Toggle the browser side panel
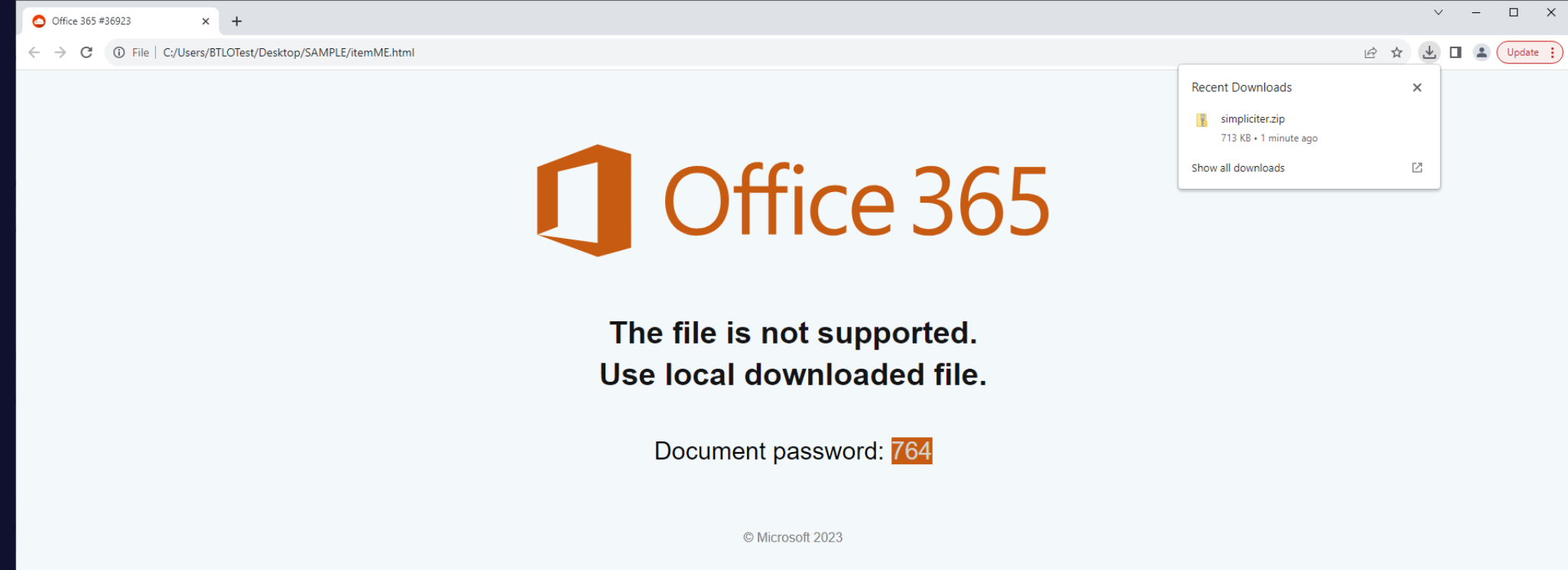Viewport: 1568px width, 570px height. [1456, 53]
